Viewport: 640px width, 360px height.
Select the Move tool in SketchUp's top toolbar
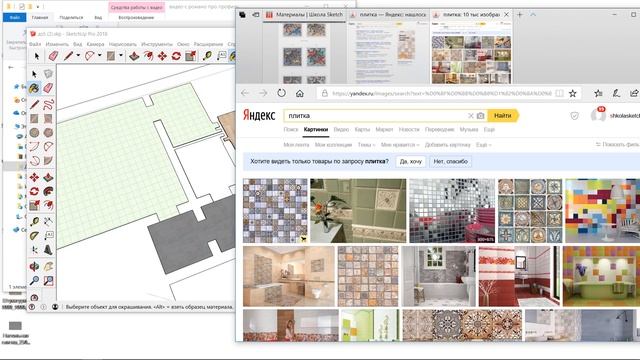(x=162, y=56)
